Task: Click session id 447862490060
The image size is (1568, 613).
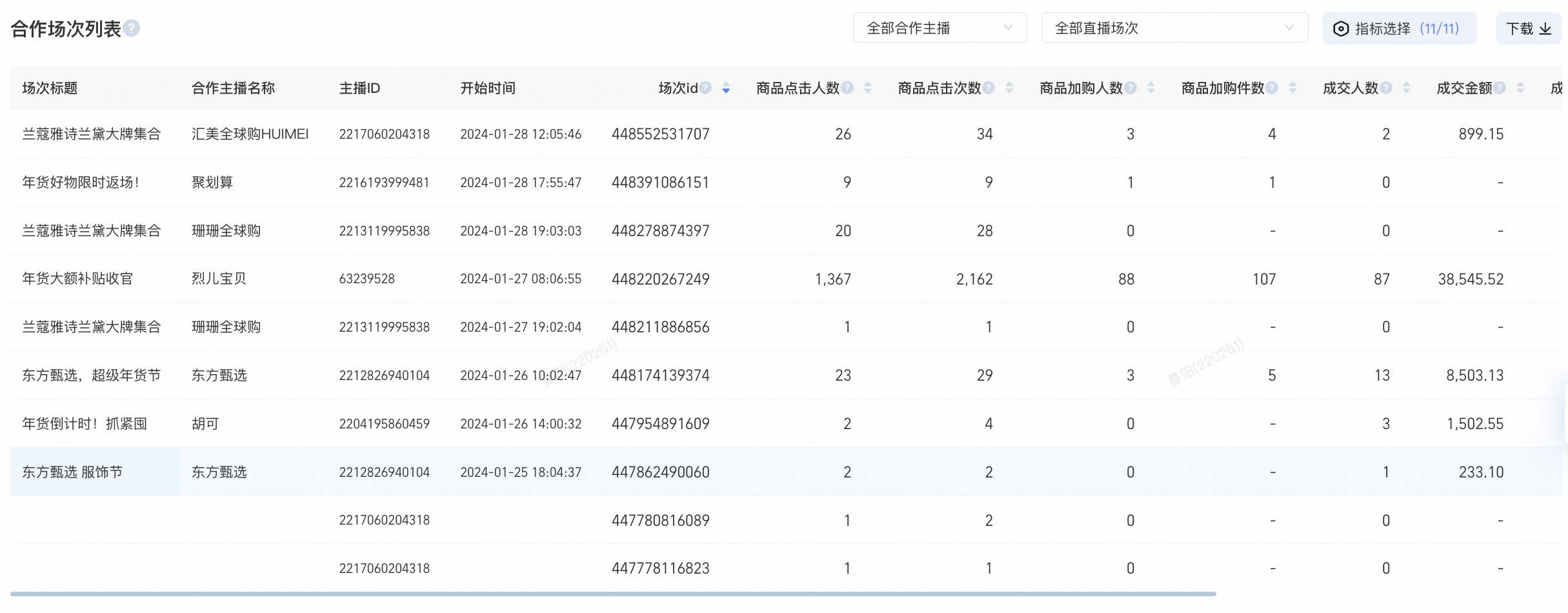Action: tap(661, 472)
